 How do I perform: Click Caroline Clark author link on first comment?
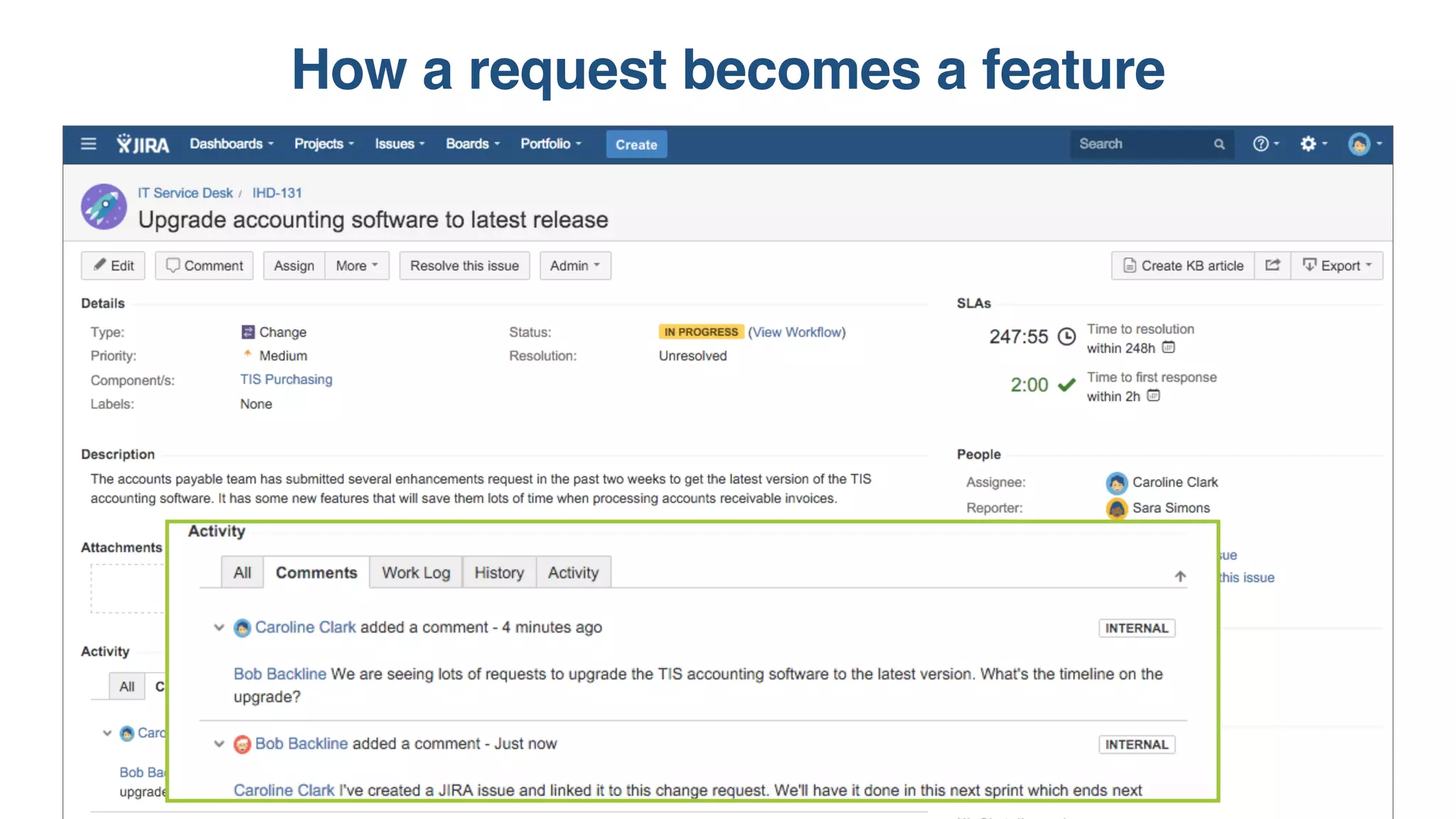306,627
